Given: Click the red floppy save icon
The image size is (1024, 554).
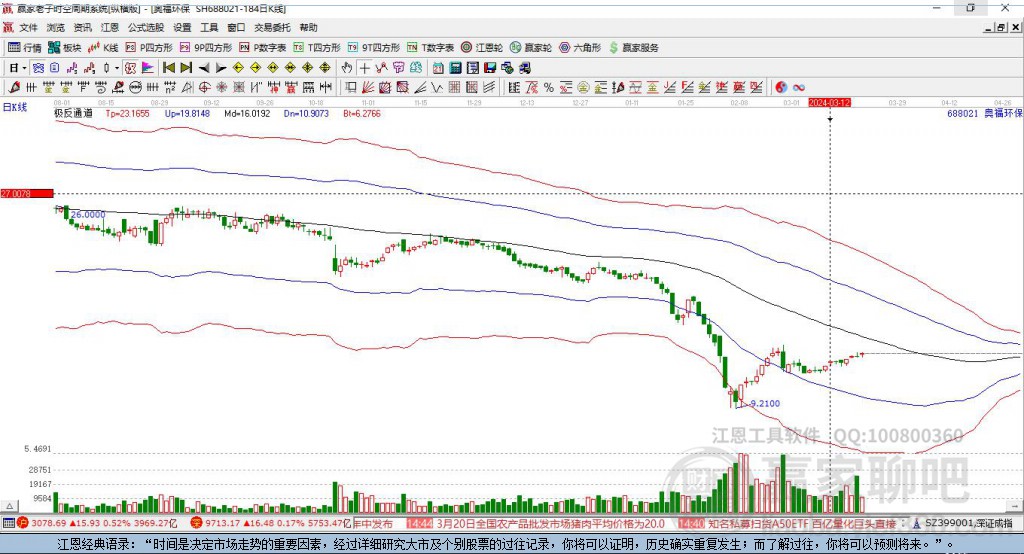Looking at the screenshot, I should click(x=490, y=68).
